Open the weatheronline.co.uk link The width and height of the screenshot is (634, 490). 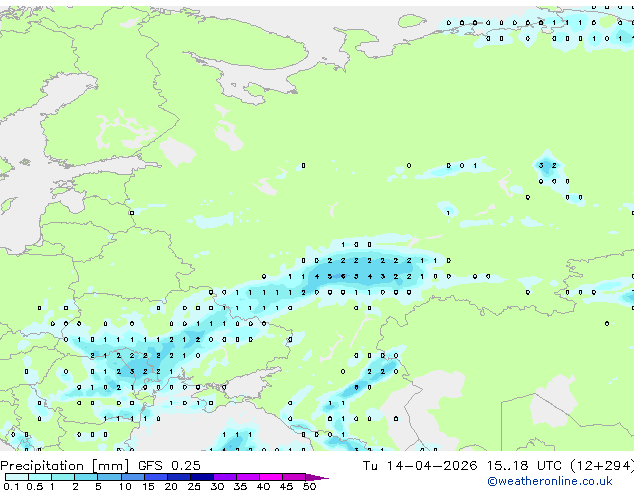(x=550, y=481)
